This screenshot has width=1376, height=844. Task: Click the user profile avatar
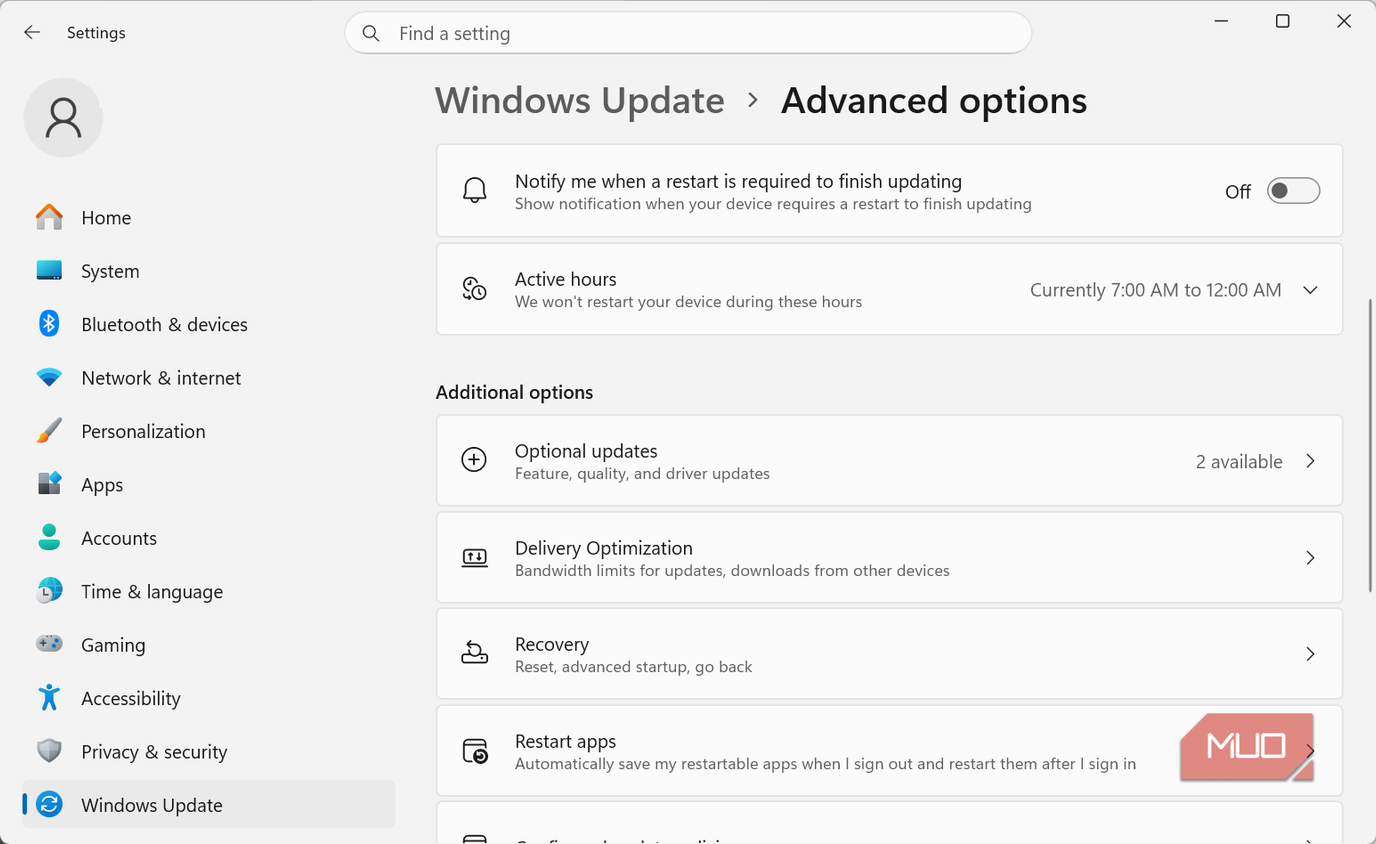(x=63, y=117)
